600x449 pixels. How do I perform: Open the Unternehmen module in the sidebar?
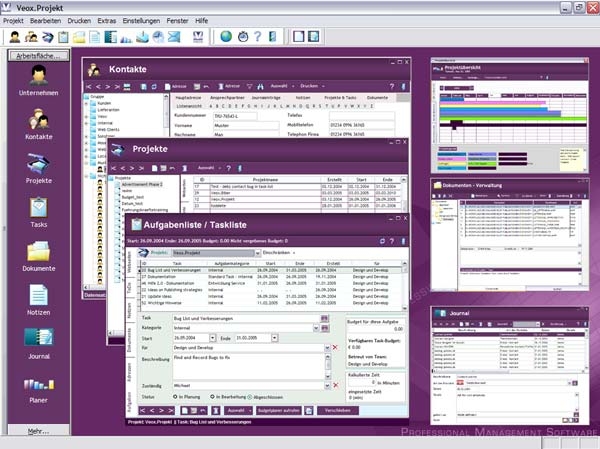click(x=38, y=76)
